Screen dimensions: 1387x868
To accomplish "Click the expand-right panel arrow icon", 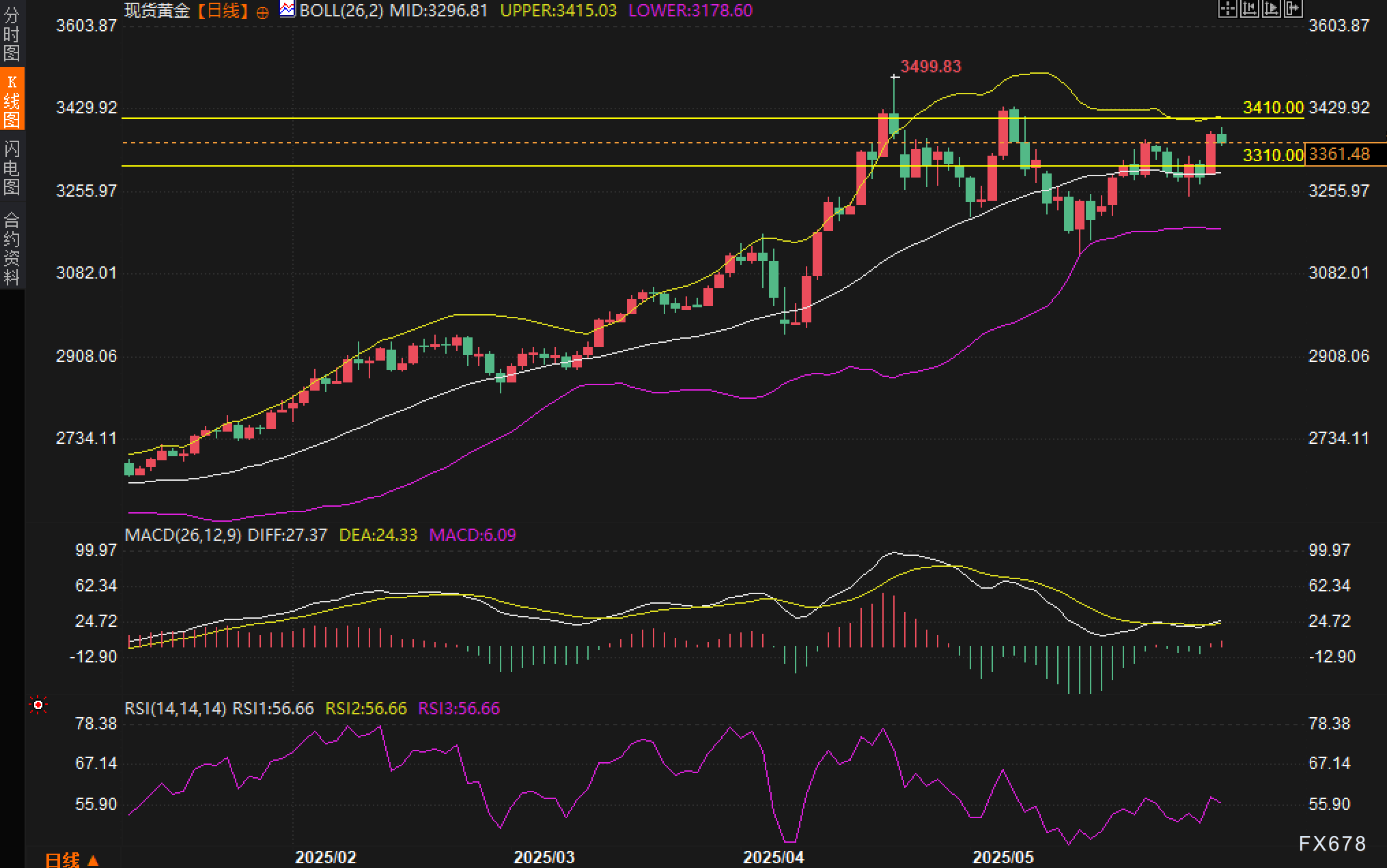I will (x=1293, y=8).
